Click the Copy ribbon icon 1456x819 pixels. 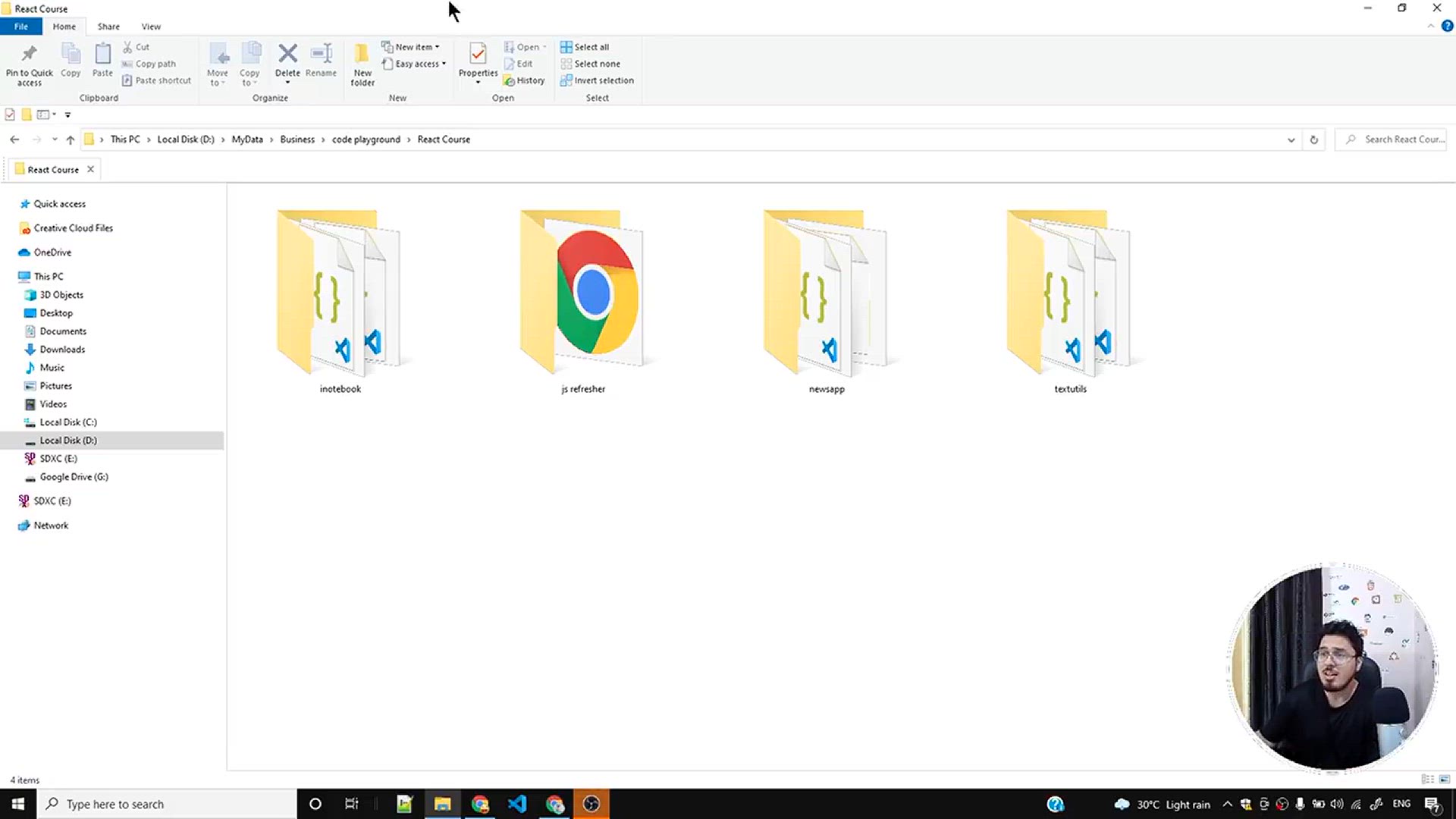click(x=71, y=54)
